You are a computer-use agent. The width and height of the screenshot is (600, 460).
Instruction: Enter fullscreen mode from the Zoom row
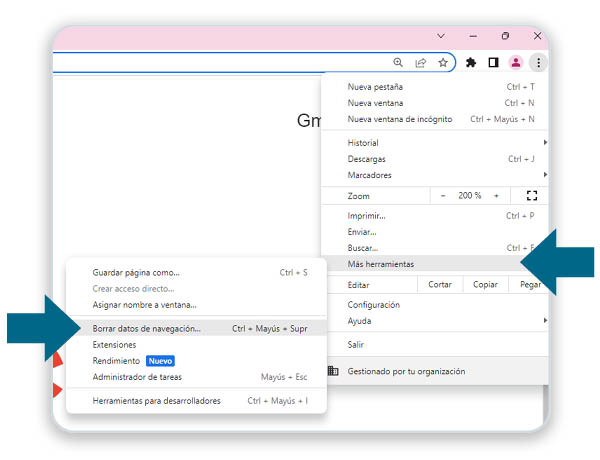pos(531,196)
